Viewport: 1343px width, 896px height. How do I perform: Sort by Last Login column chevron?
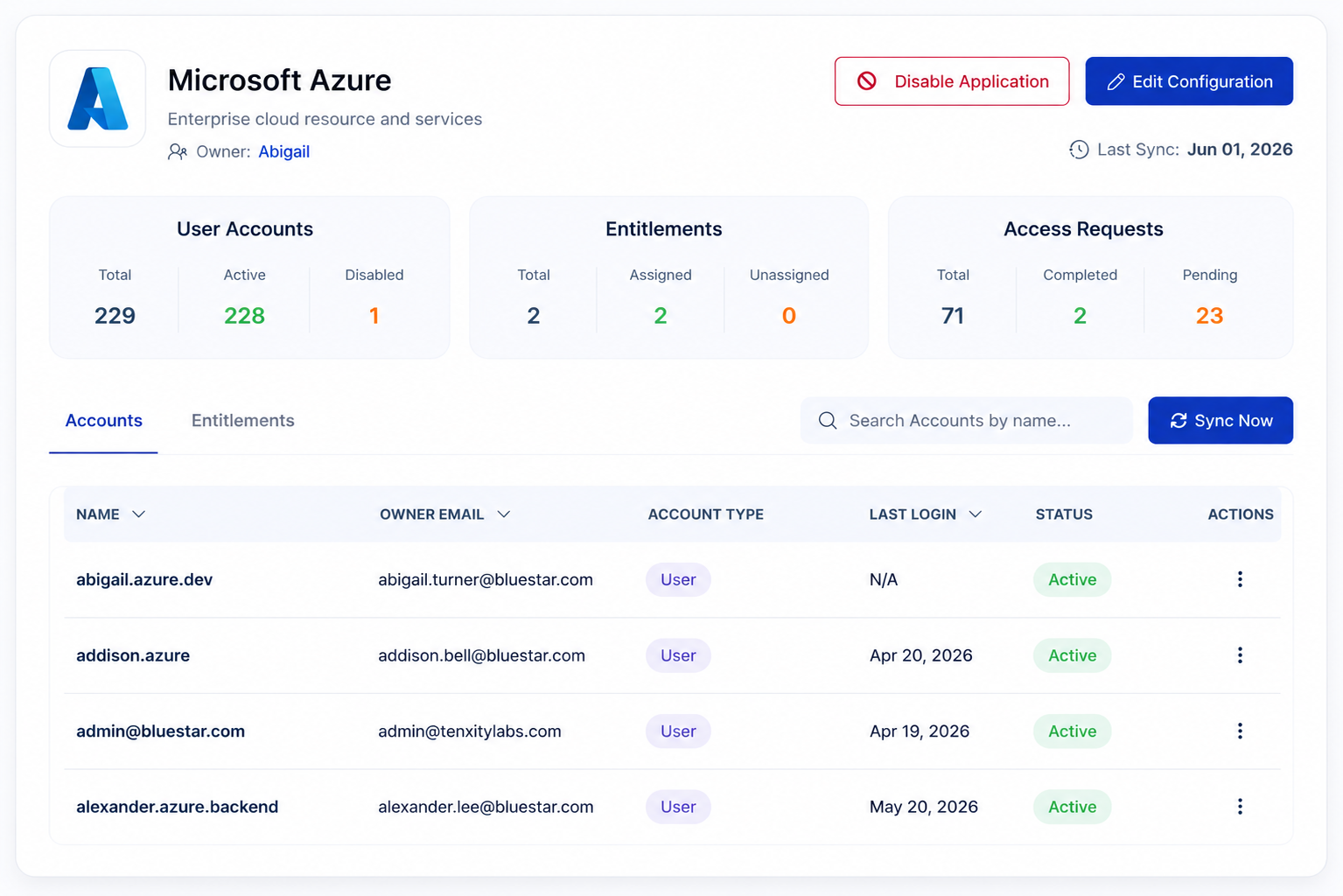click(976, 514)
